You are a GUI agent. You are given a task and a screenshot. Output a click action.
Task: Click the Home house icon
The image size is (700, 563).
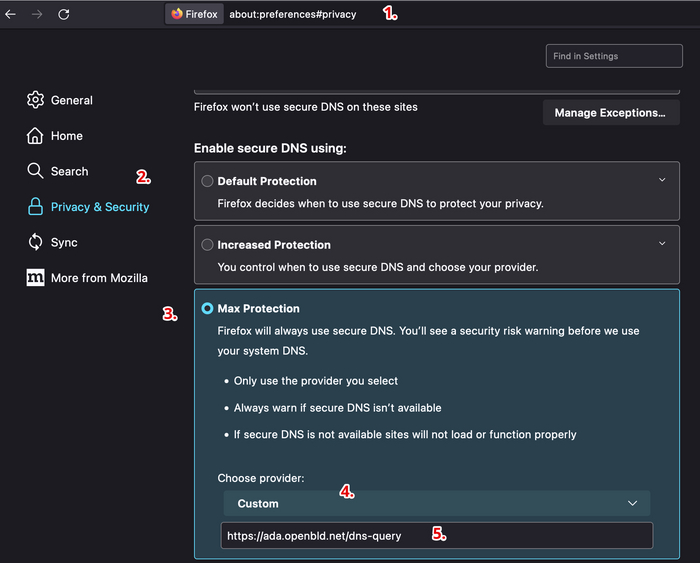[35, 136]
